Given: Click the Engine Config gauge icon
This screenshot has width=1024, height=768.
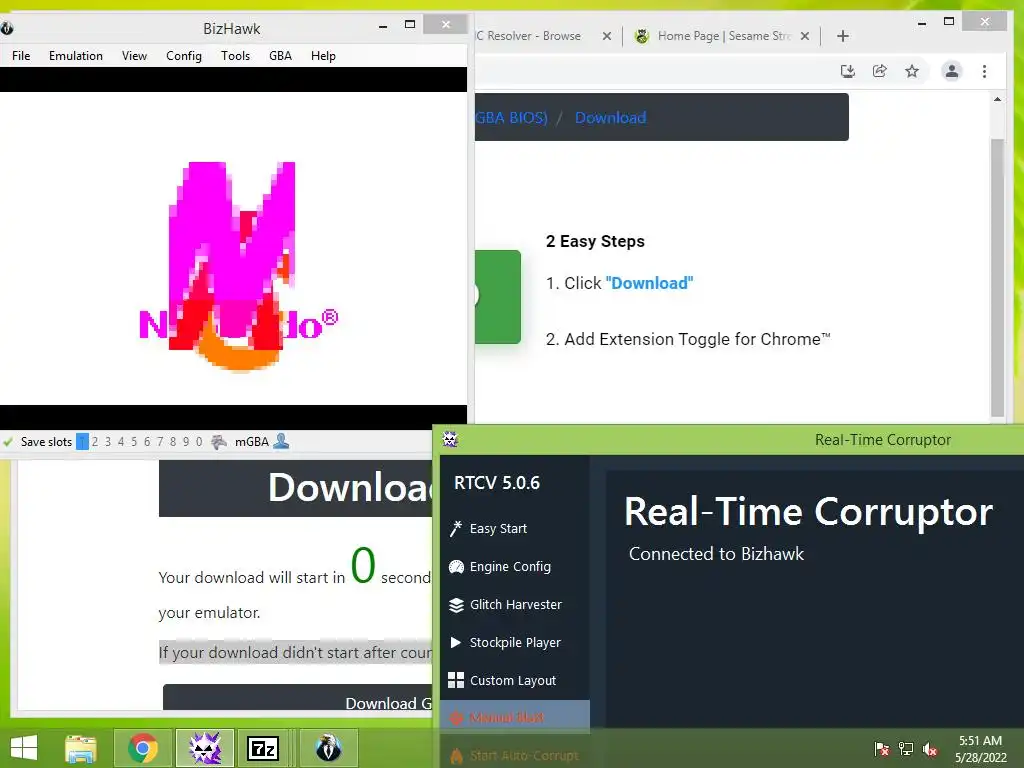Looking at the screenshot, I should click(x=456, y=567).
